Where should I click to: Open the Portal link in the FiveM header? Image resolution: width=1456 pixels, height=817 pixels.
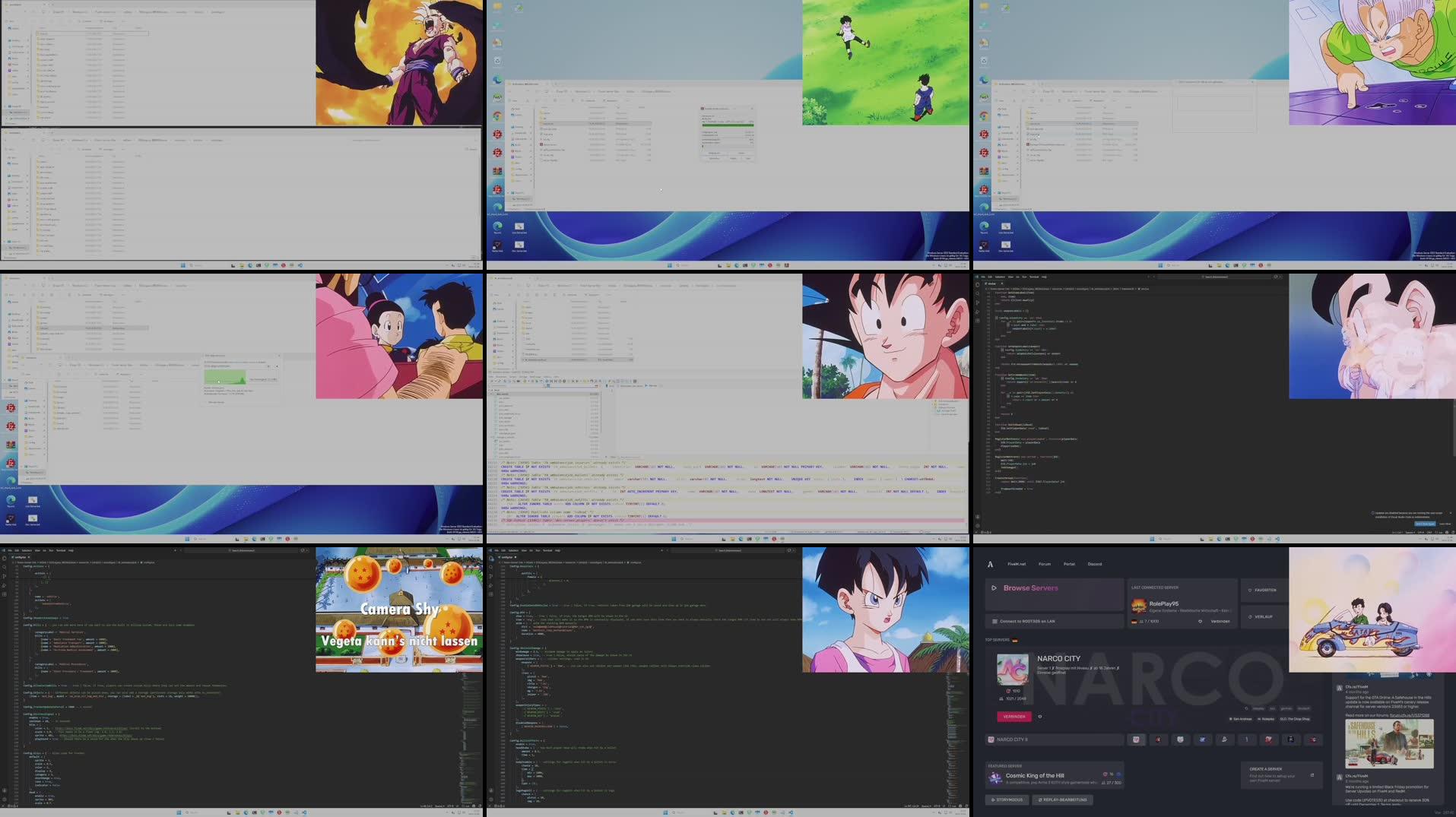pyautogui.click(x=1069, y=564)
